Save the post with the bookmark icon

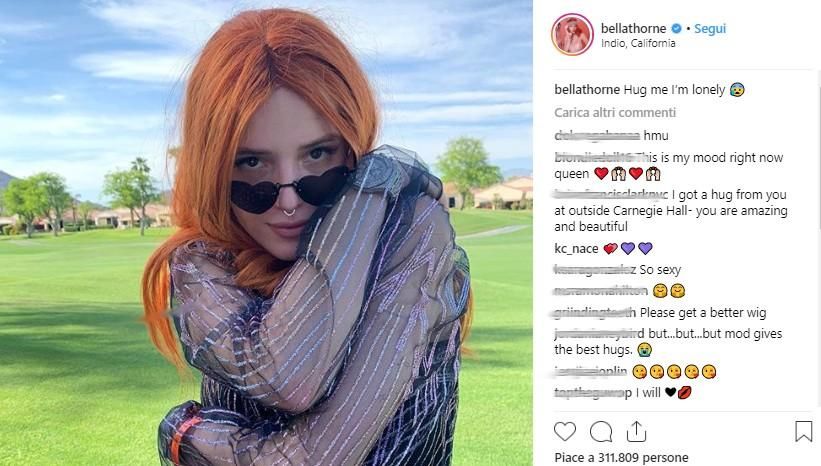coord(803,431)
